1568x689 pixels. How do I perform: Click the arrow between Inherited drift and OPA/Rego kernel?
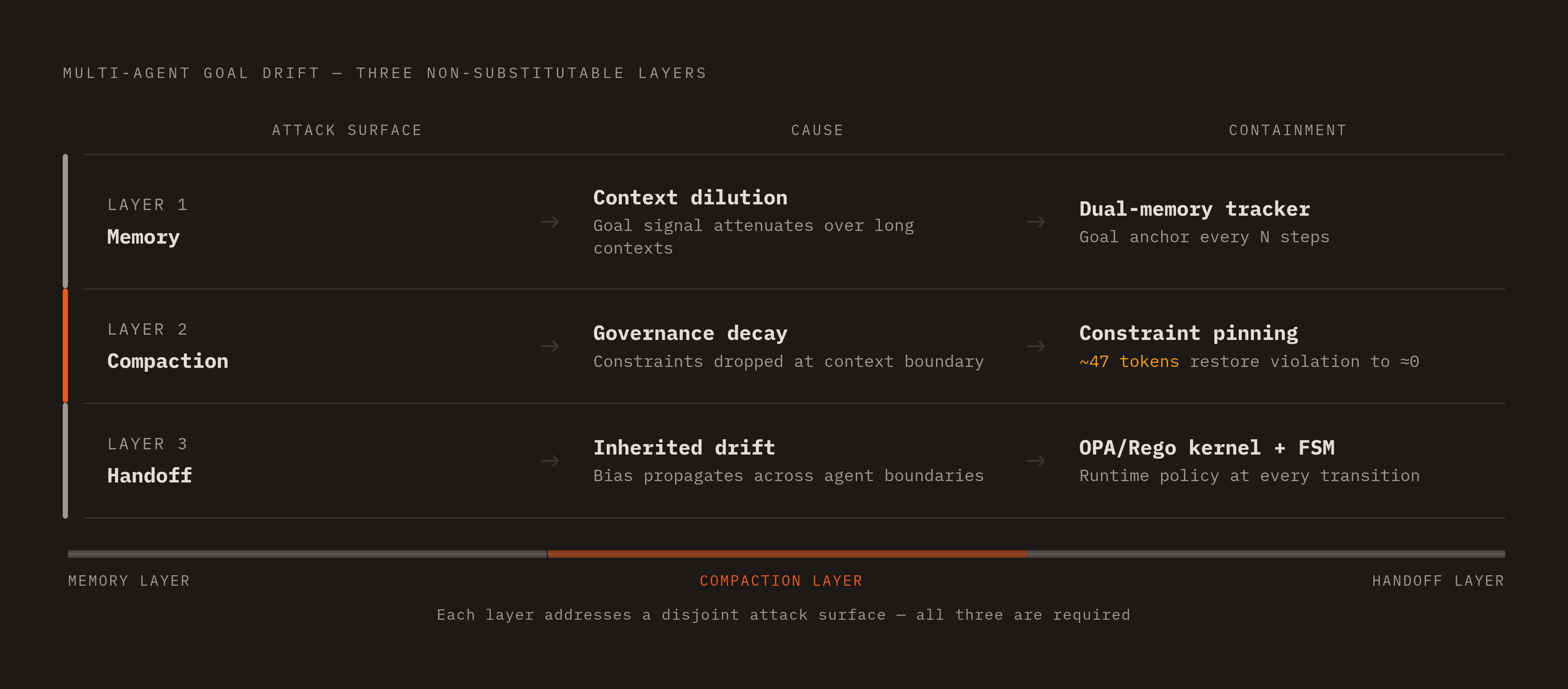(1035, 461)
